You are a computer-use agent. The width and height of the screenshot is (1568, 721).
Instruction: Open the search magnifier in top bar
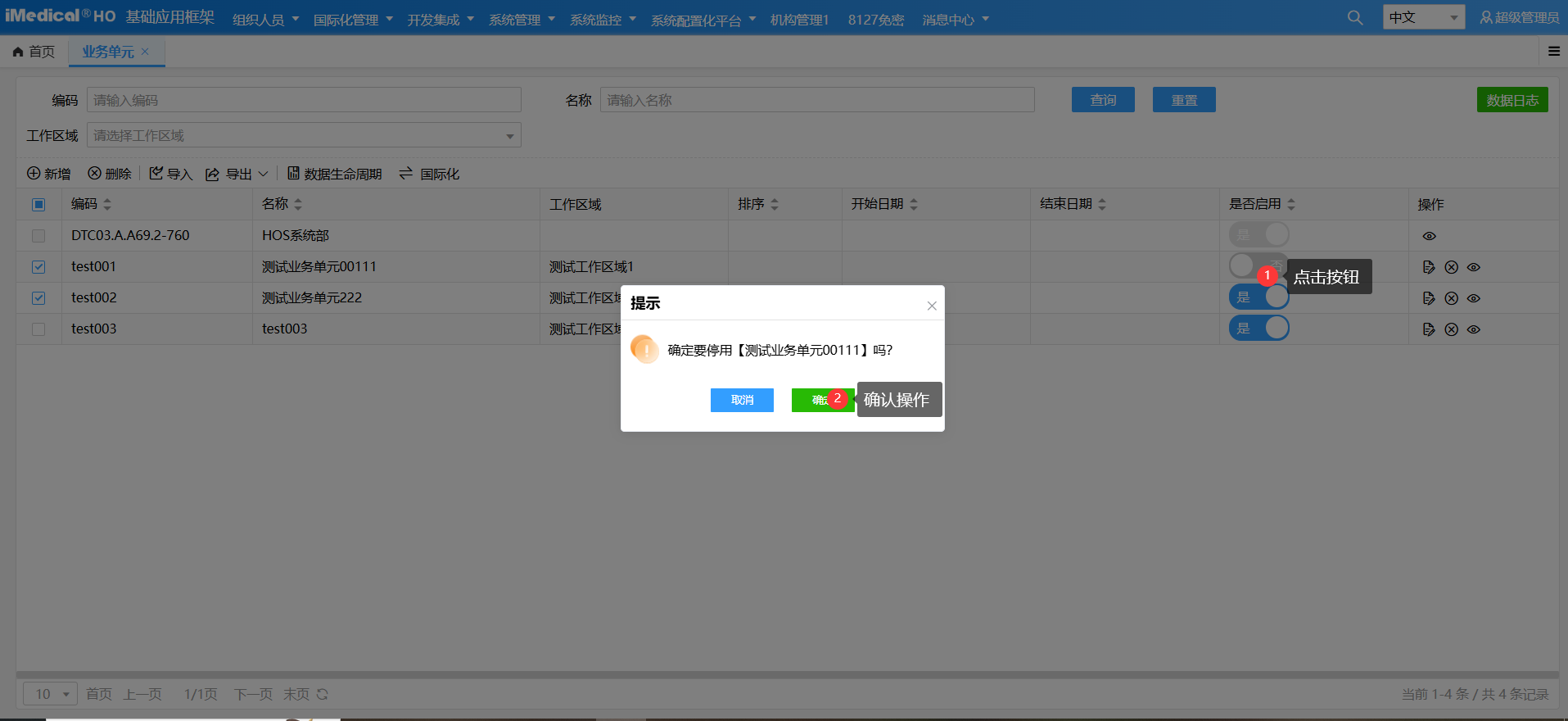pos(1355,17)
